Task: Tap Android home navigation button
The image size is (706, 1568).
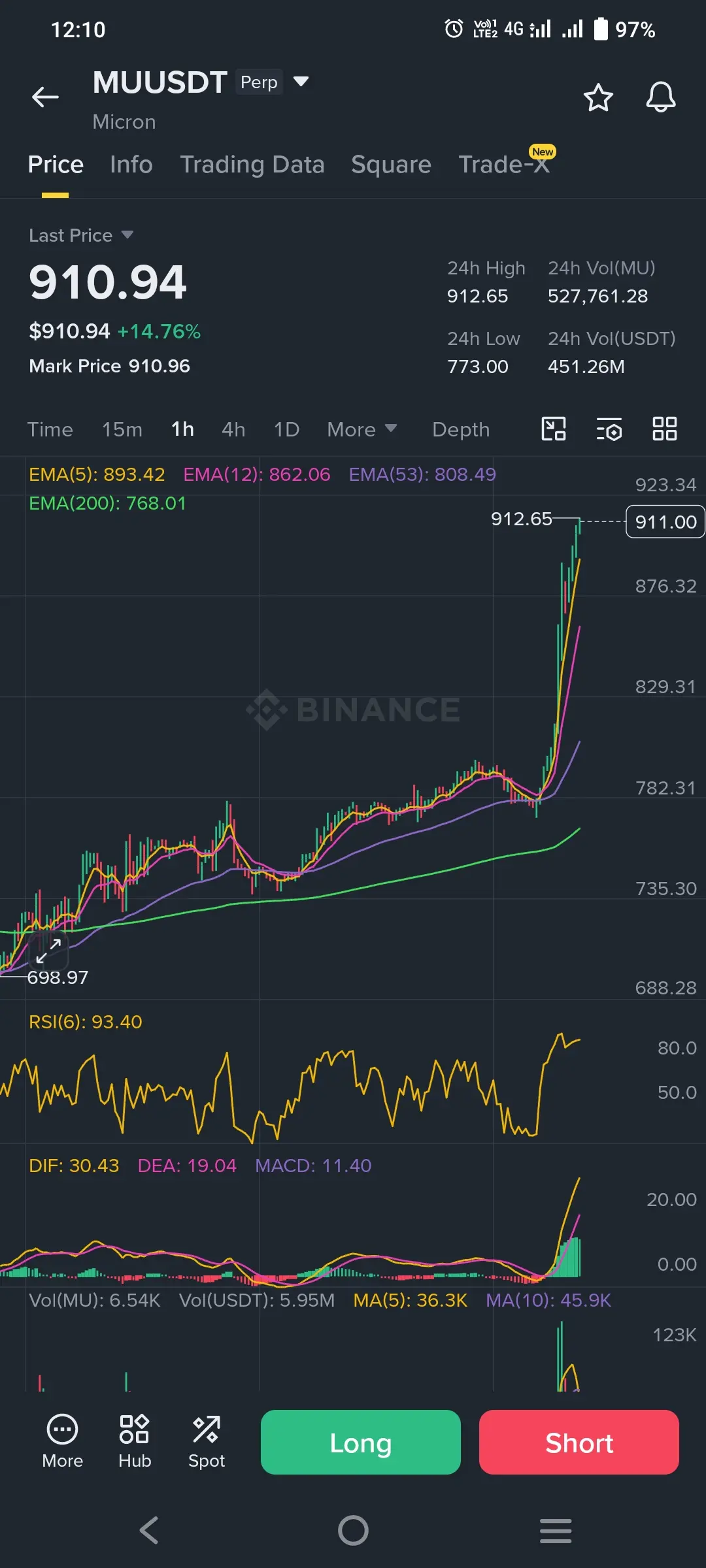Action: point(353,1530)
